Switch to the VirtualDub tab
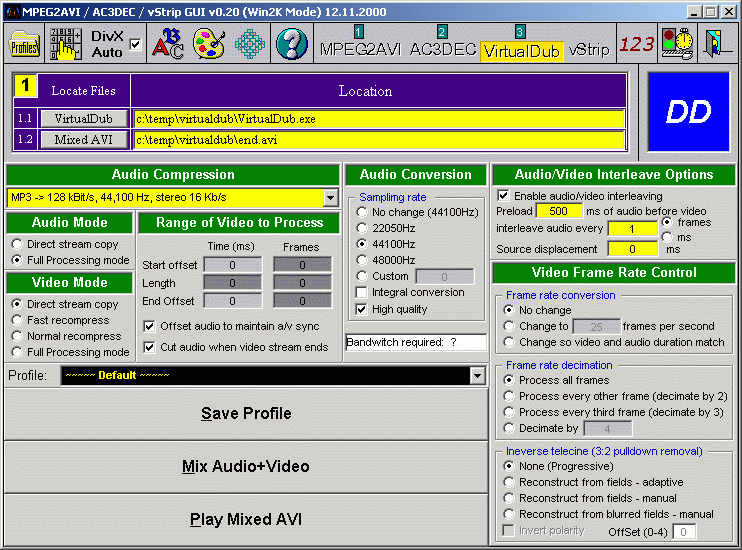 [x=521, y=51]
